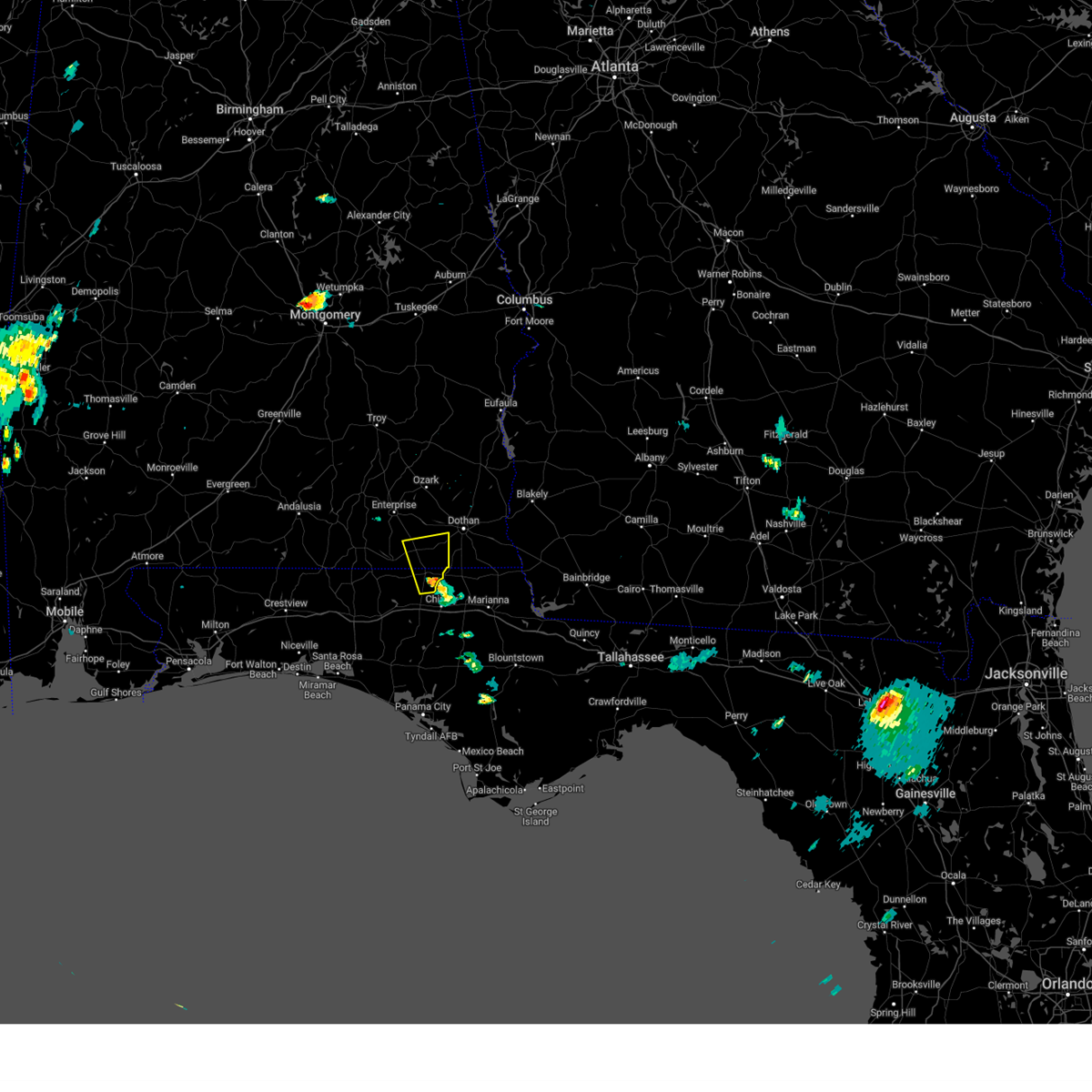Select the Crawfordville label
The width and height of the screenshot is (1092, 1092).
(x=618, y=702)
